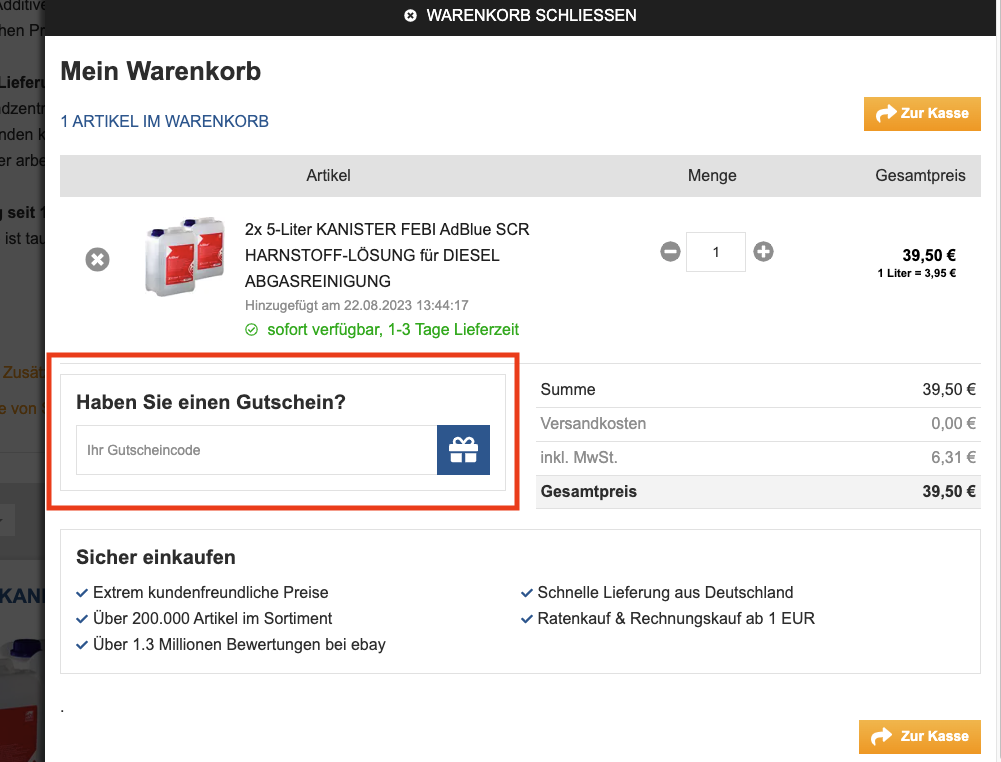This screenshot has width=1001, height=762.
Task: Click the X icon beside Warenkorb schliessen
Action: point(410,16)
